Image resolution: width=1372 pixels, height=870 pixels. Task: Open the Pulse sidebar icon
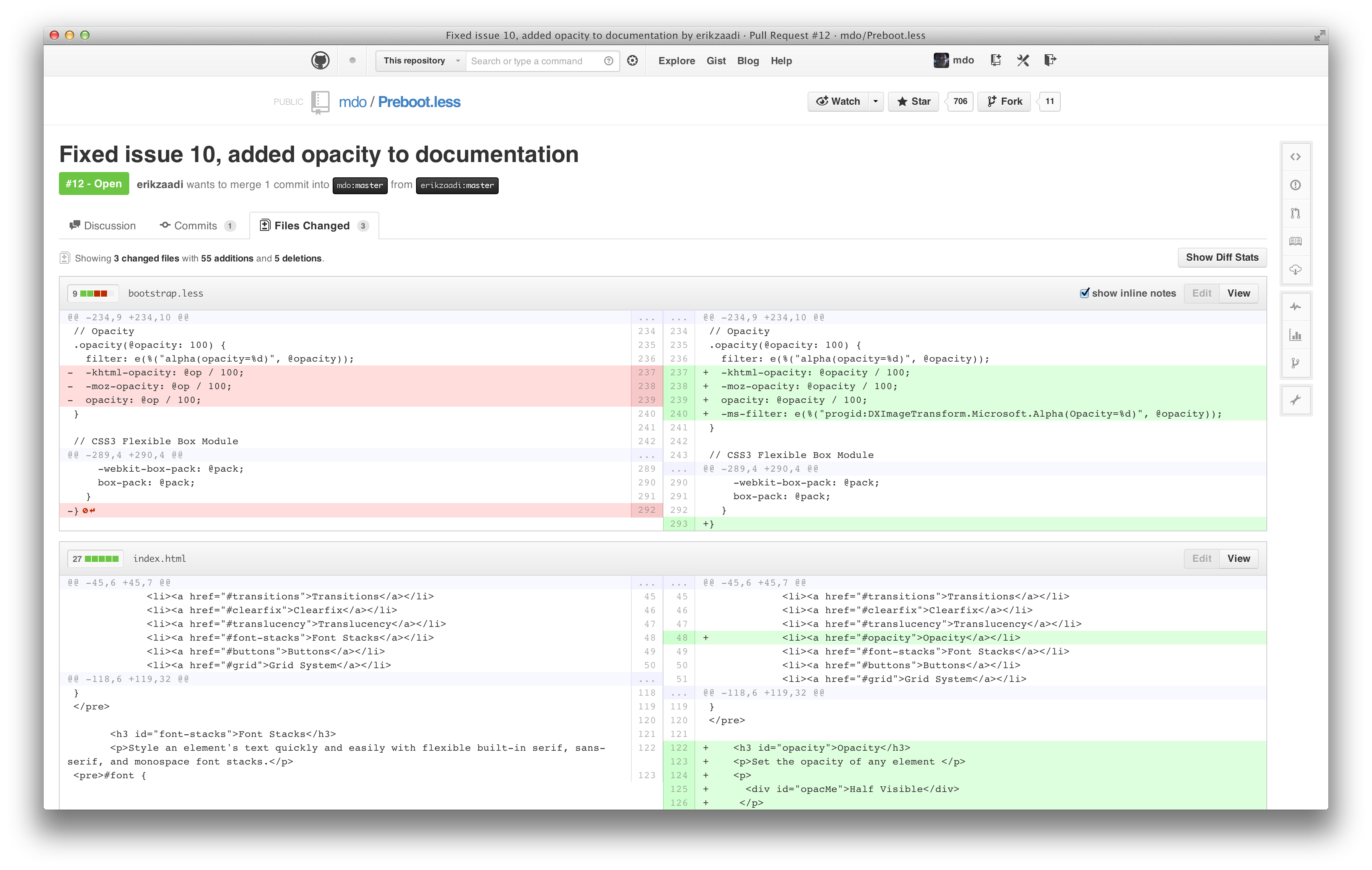[x=1295, y=307]
